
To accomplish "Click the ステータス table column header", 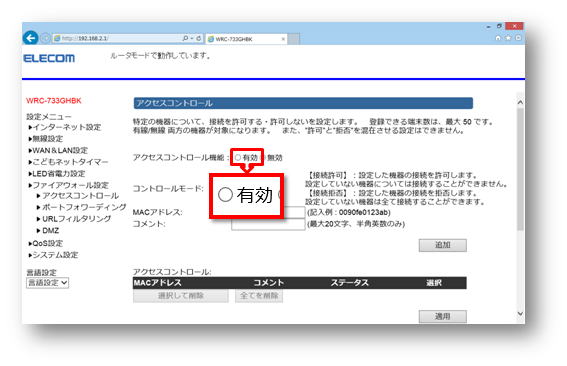I will [350, 283].
